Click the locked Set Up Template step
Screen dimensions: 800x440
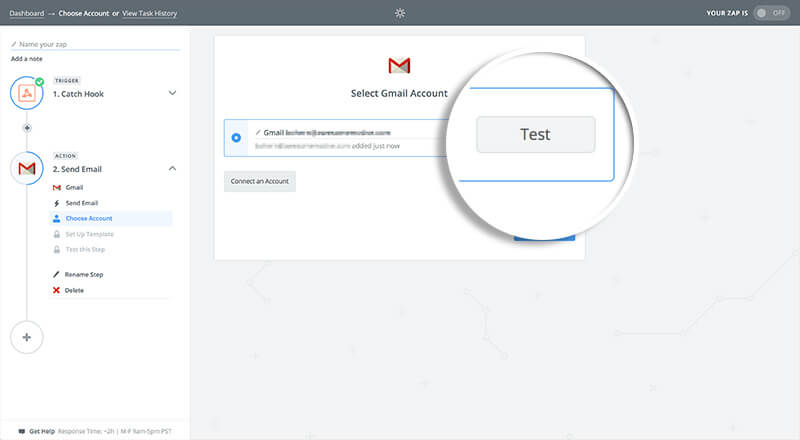pyautogui.click(x=83, y=234)
